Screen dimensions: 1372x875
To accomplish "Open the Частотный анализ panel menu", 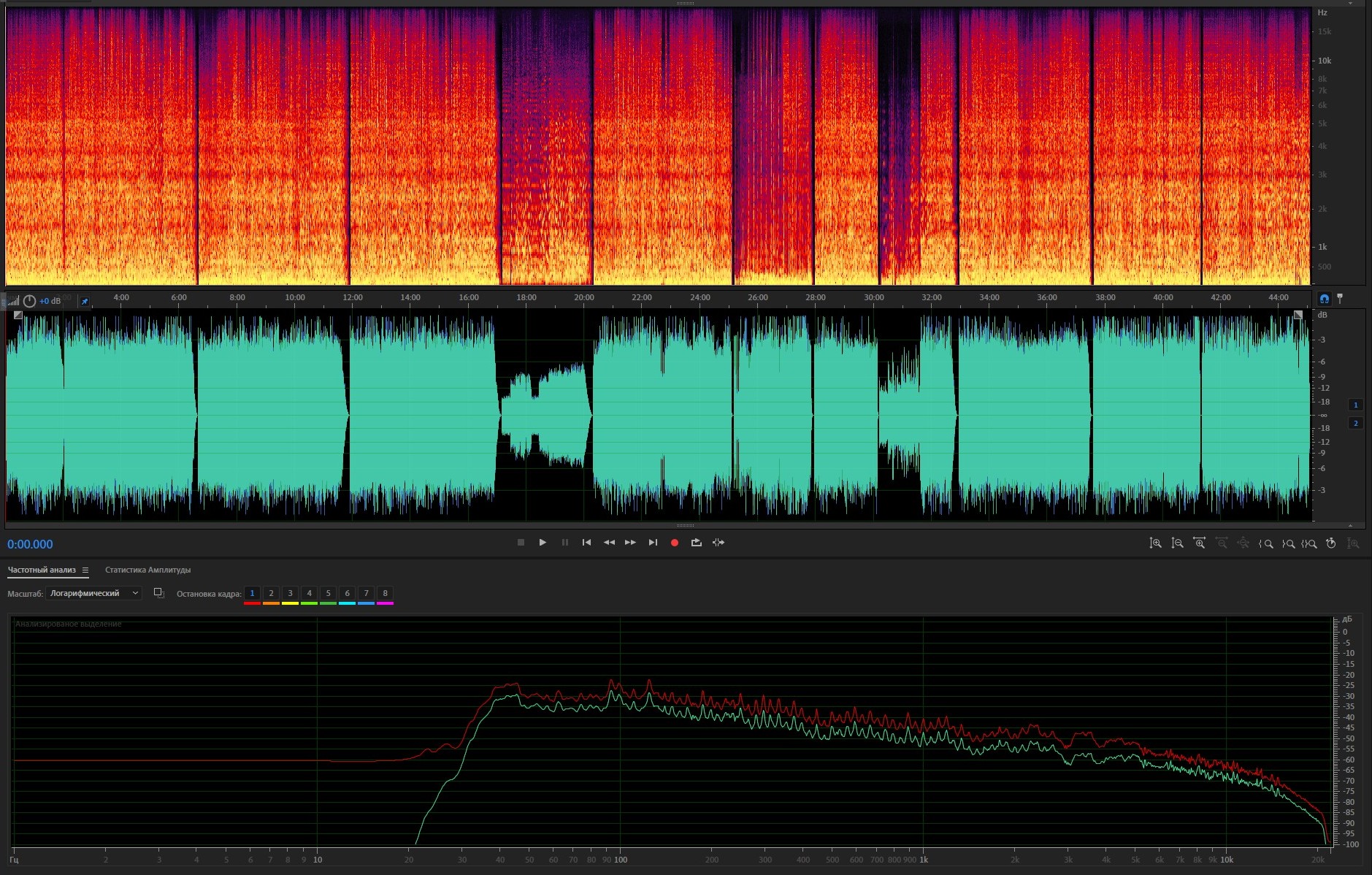I will tap(85, 570).
